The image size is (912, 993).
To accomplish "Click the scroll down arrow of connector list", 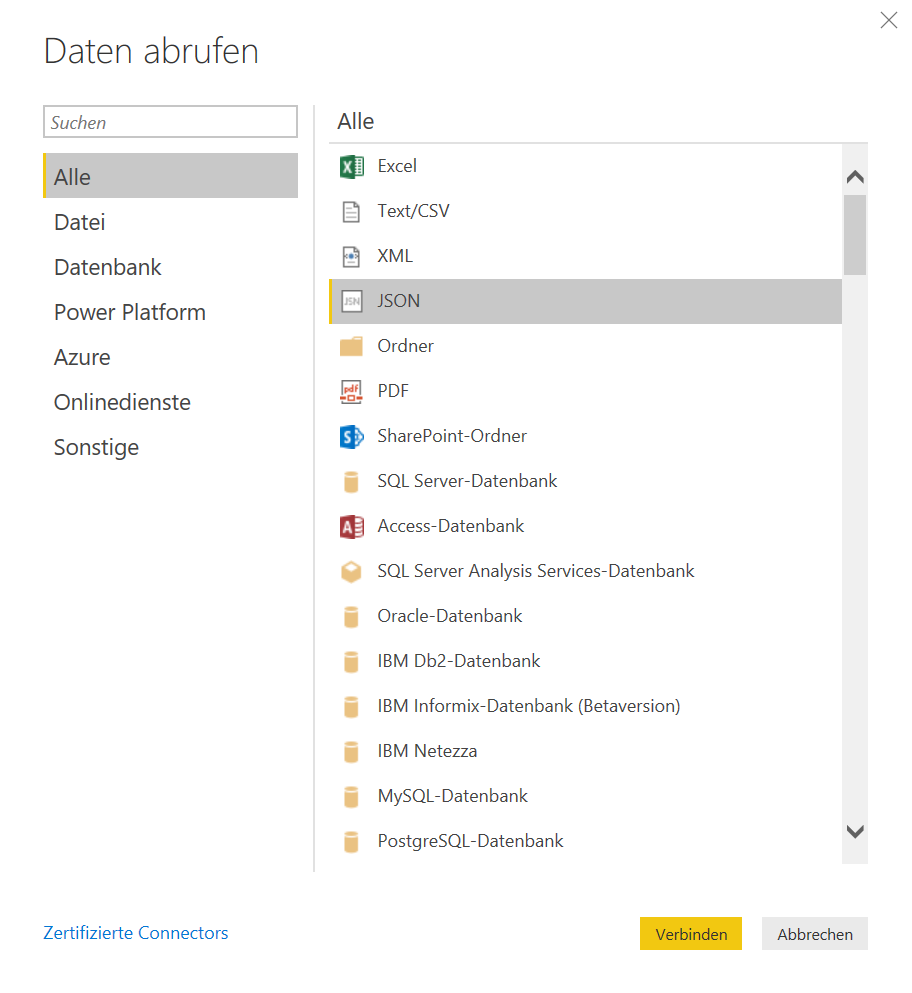I will [x=855, y=832].
